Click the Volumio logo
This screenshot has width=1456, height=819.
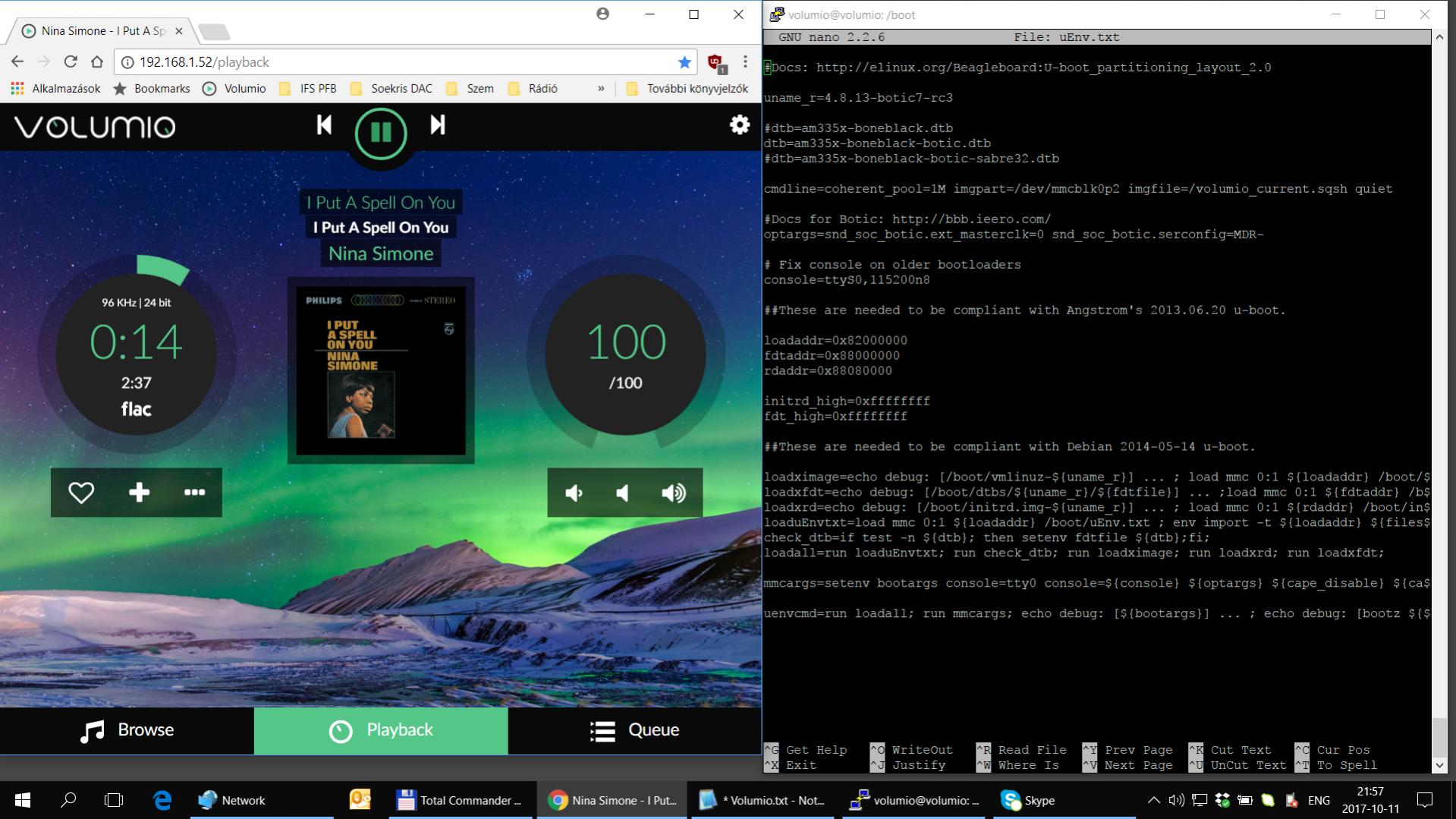pos(95,127)
